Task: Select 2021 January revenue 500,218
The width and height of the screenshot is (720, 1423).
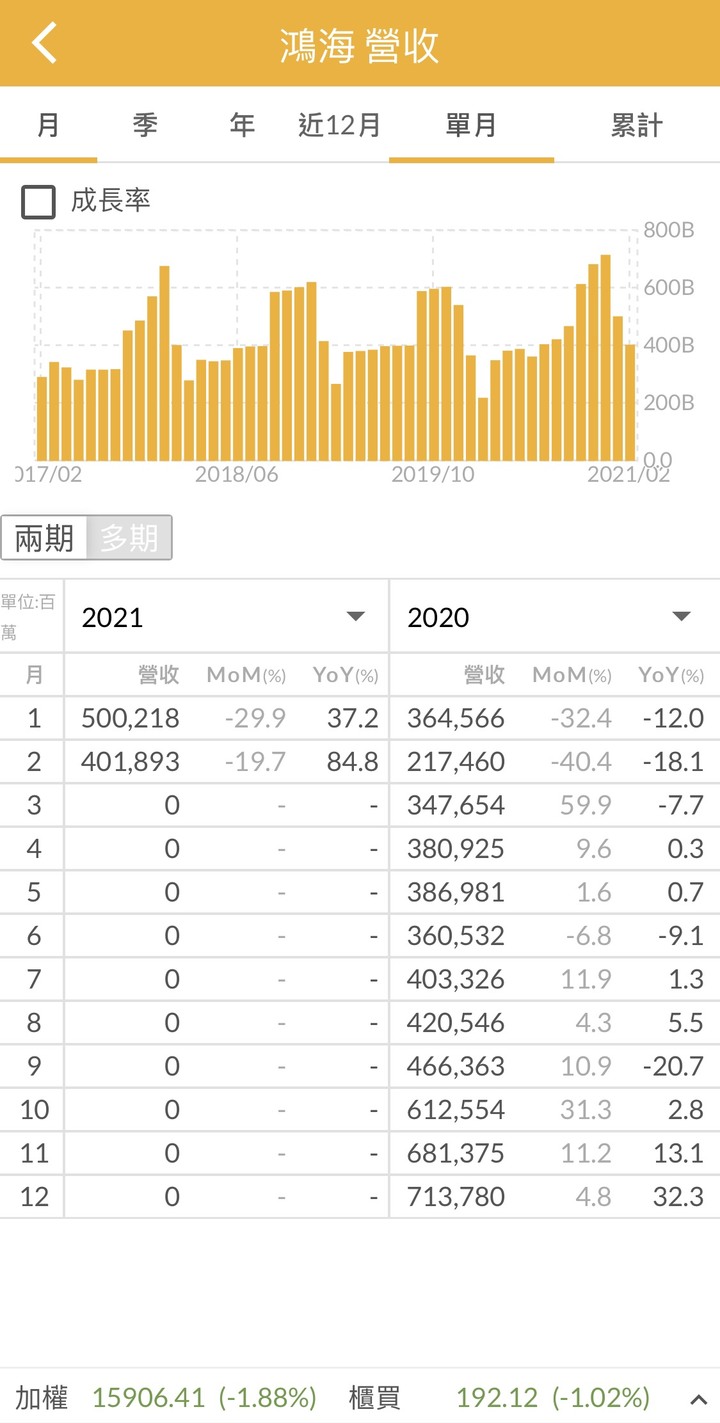Action: click(131, 718)
